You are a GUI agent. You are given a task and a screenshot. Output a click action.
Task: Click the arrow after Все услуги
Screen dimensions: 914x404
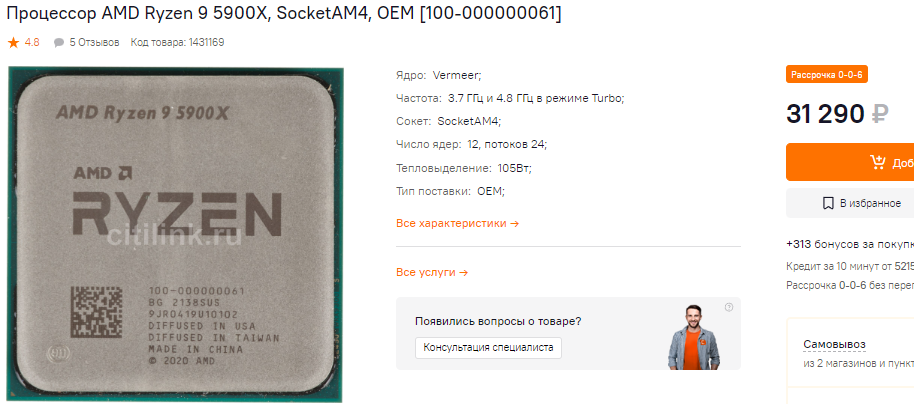tap(463, 272)
